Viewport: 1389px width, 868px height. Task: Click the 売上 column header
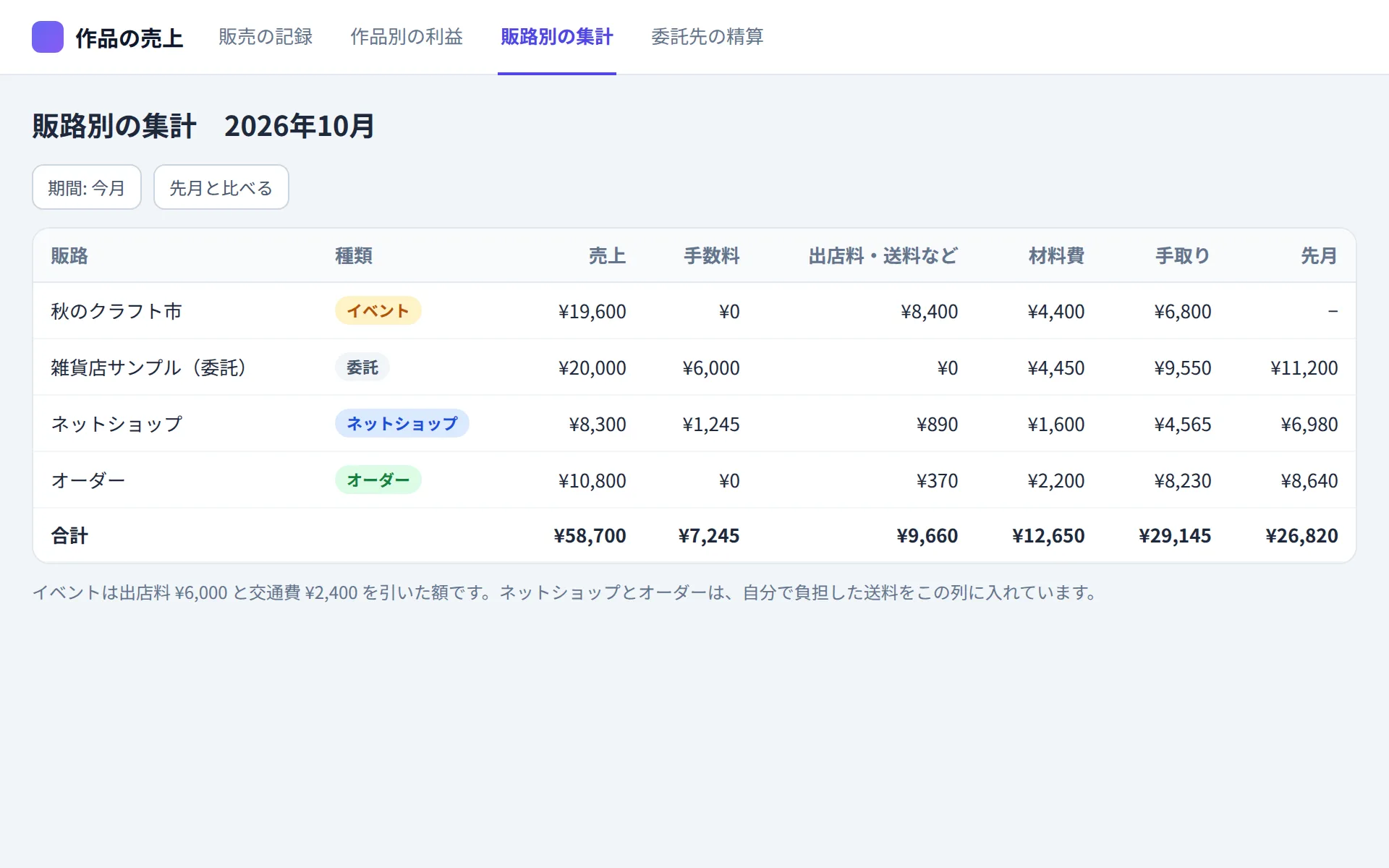tap(607, 256)
